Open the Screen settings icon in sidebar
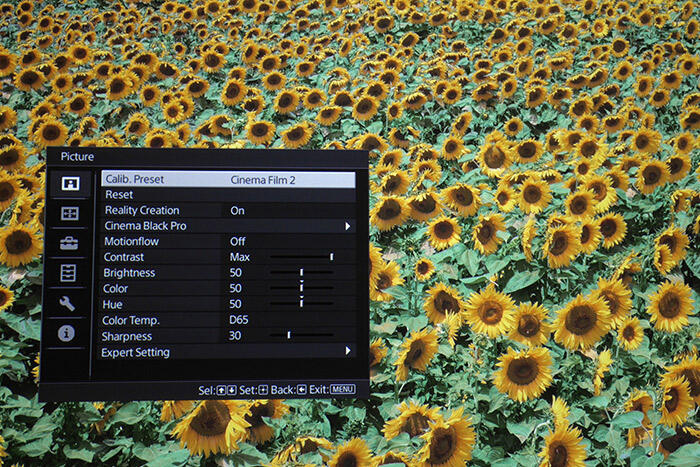 [69, 213]
